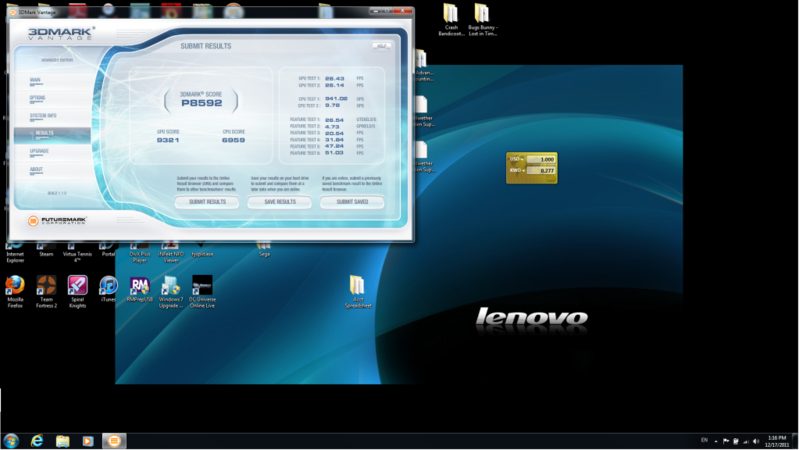The height and width of the screenshot is (450, 799).
Task: Click the network signal tray icon
Action: click(745, 441)
